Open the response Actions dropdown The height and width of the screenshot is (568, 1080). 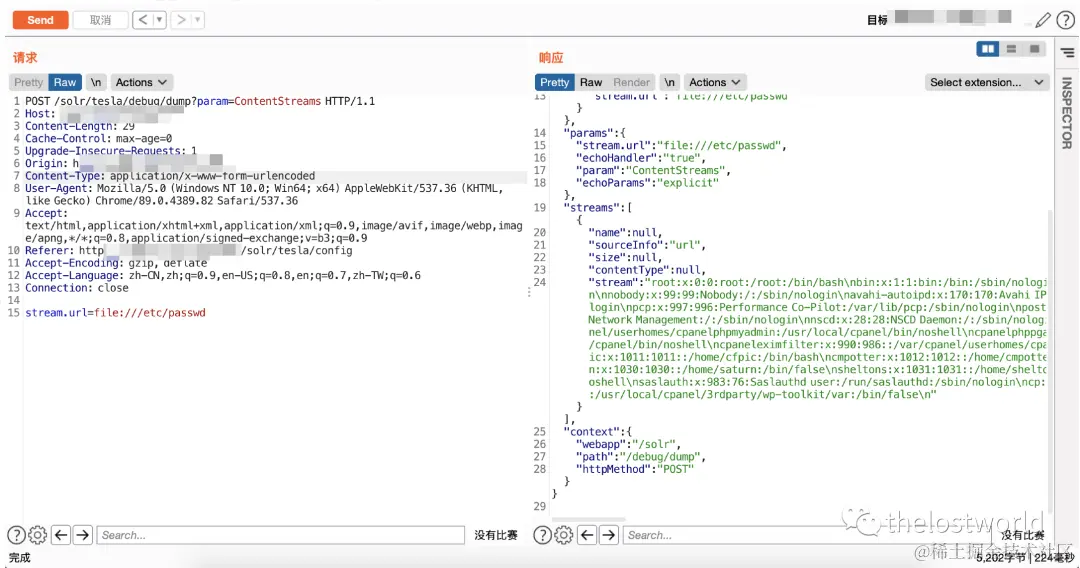tap(715, 82)
